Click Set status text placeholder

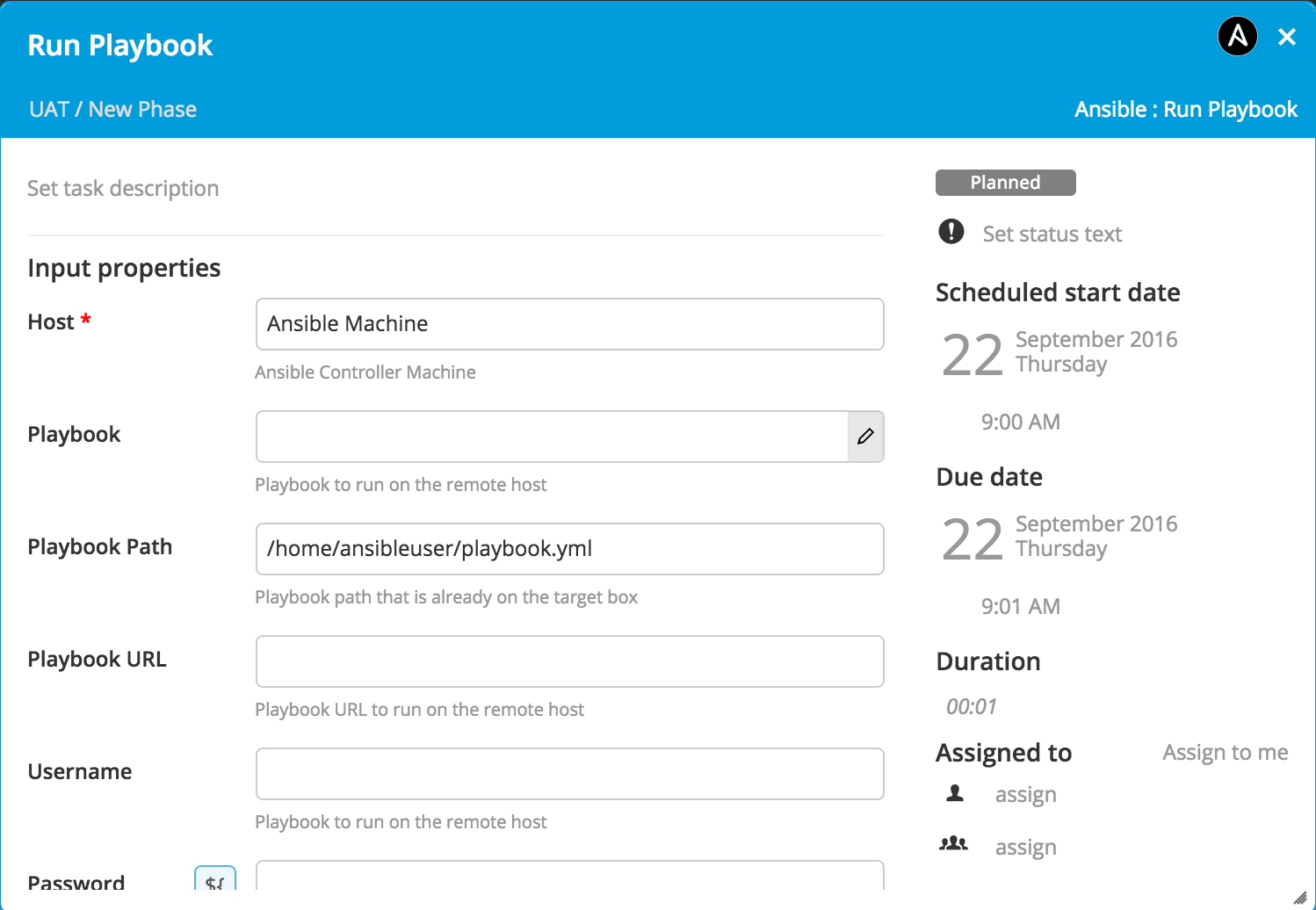click(x=1052, y=235)
